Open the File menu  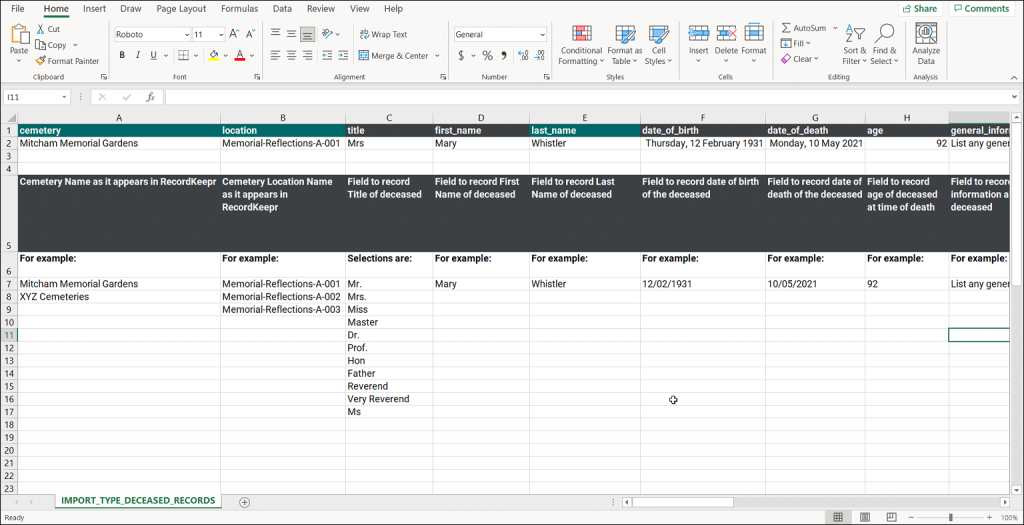[x=18, y=9]
